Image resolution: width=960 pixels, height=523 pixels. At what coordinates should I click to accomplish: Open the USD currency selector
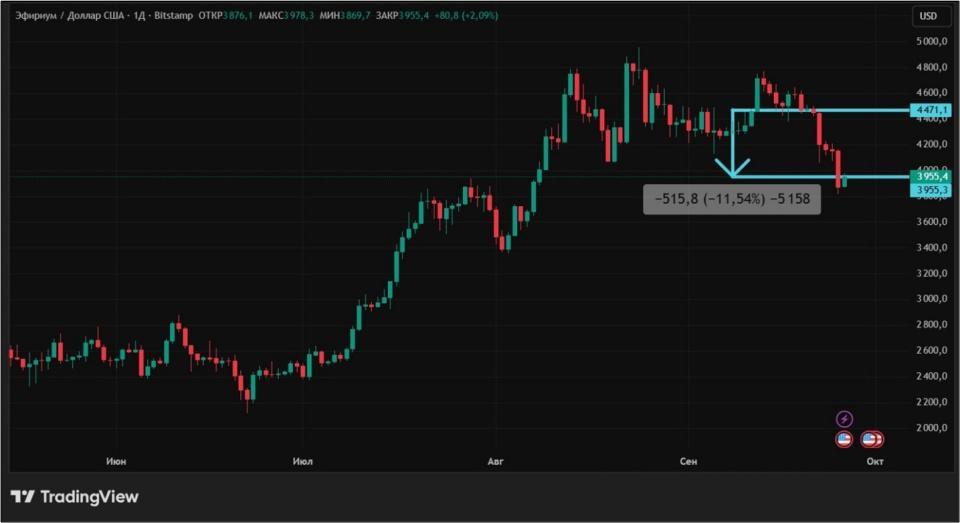click(x=928, y=16)
